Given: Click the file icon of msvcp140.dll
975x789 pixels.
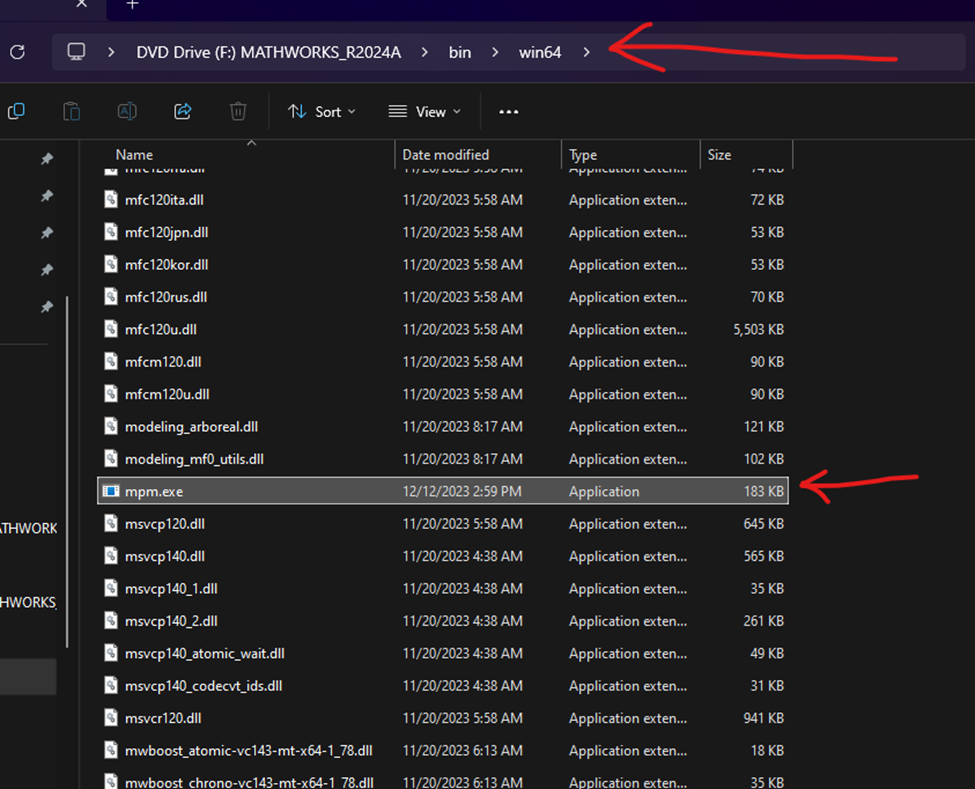Looking at the screenshot, I should 111,556.
